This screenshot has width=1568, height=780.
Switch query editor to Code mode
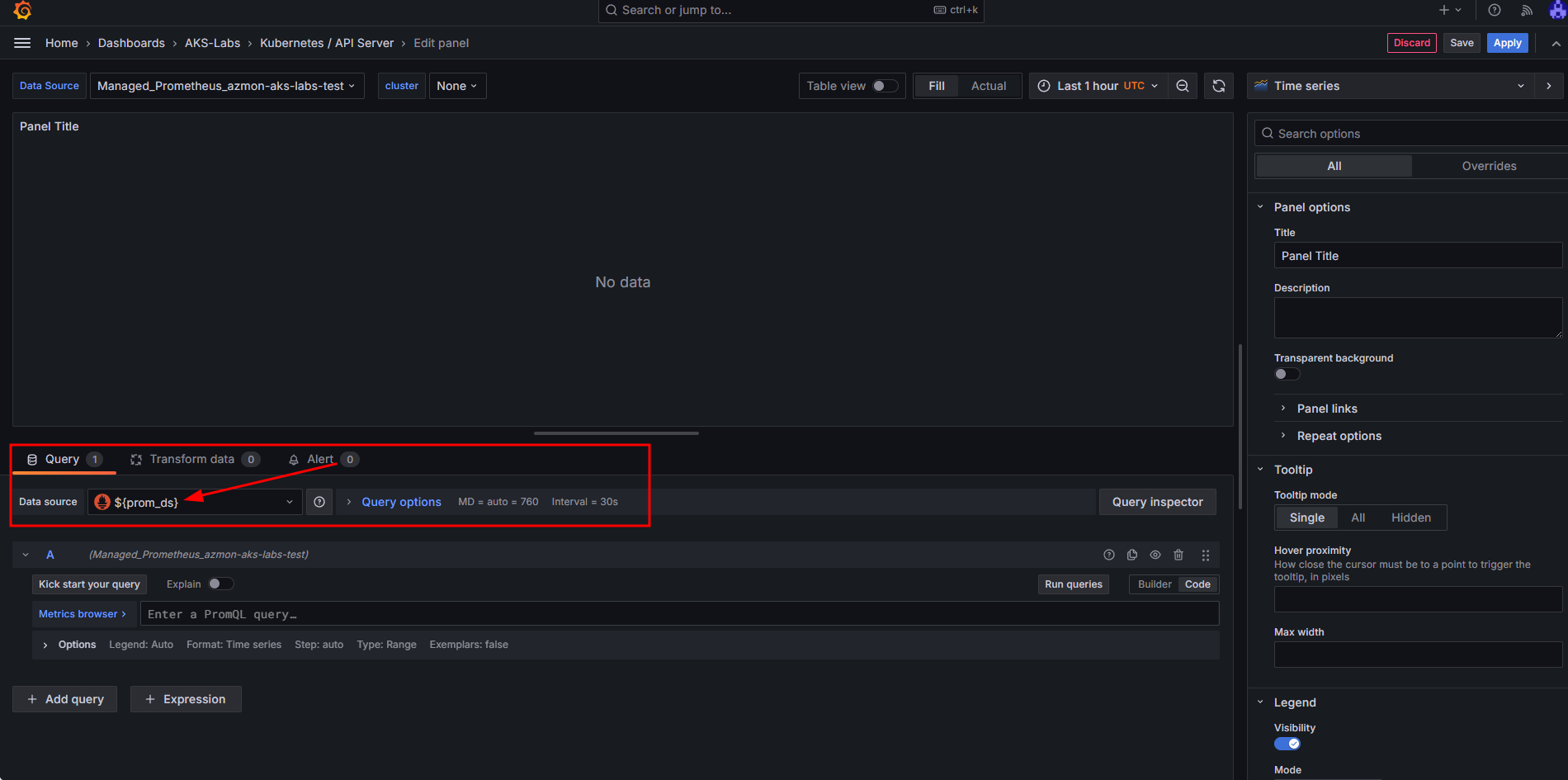coord(1197,584)
